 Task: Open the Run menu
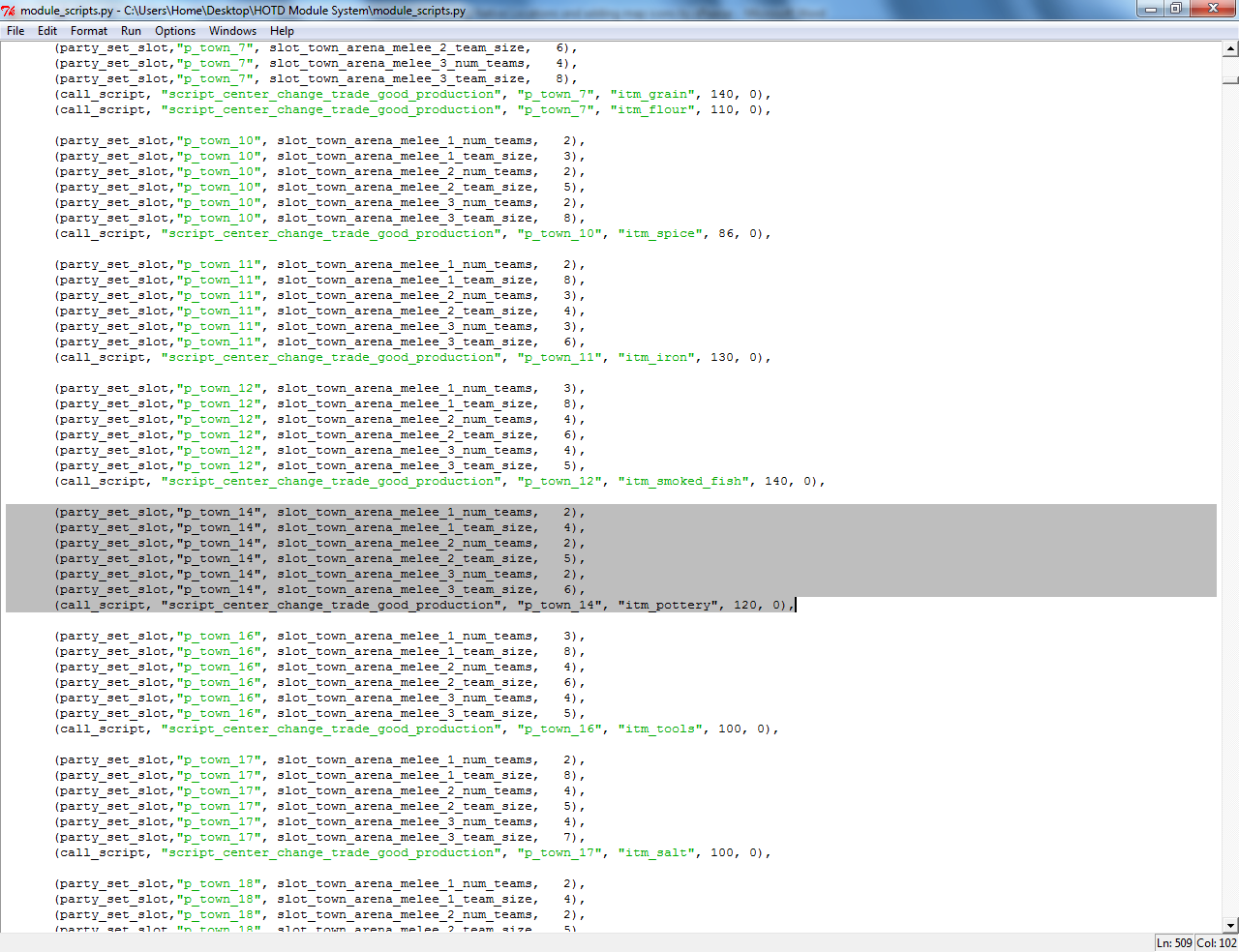[x=132, y=31]
